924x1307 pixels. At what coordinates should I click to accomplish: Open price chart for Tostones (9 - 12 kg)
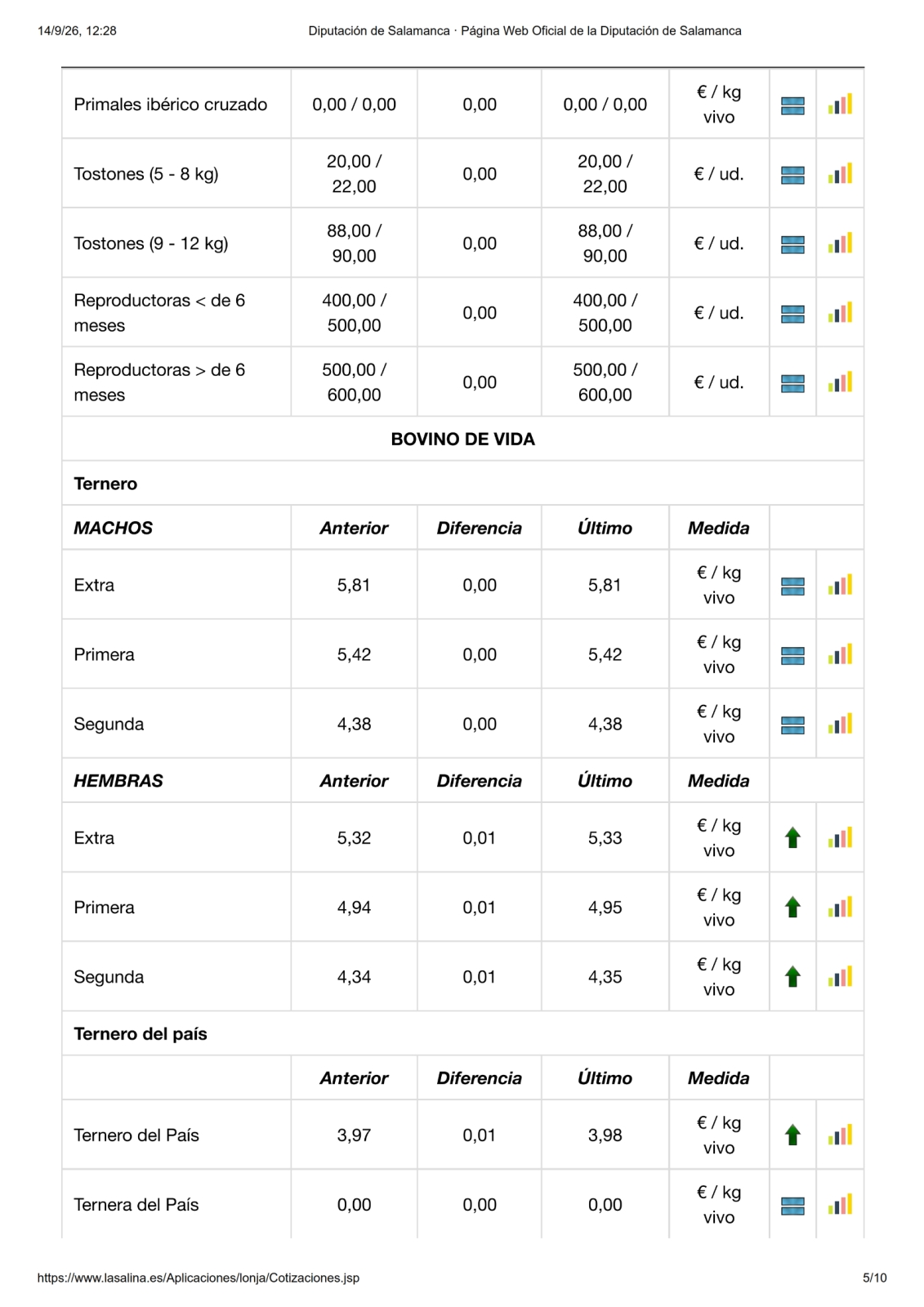(840, 243)
